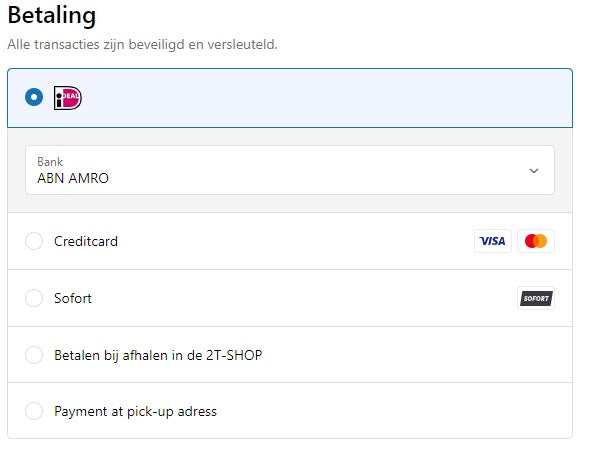
Task: Select the Creditcard radio button
Action: pos(34,241)
